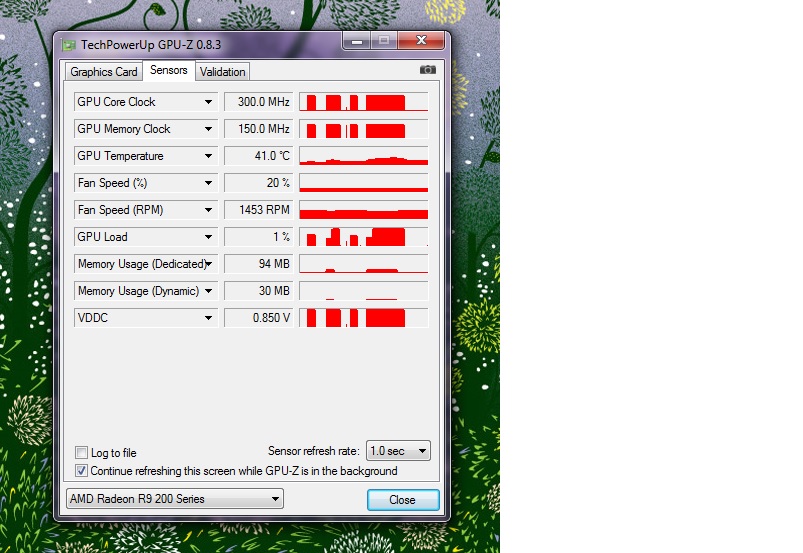Click the Memory Usage (Dedicated) graph
Screen dimensions: 803x553
click(364, 264)
